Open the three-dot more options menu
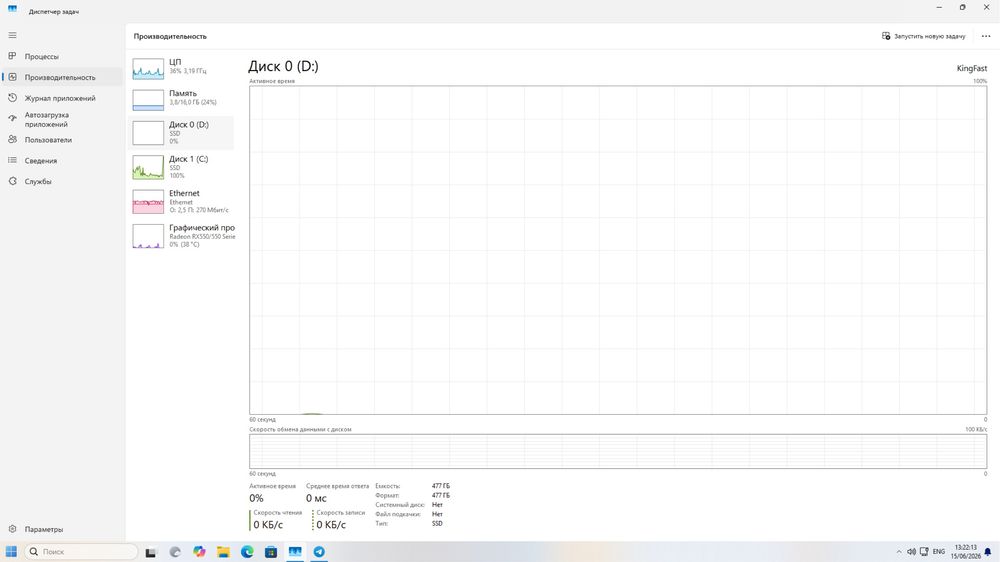This screenshot has width=1000, height=562. (986, 36)
